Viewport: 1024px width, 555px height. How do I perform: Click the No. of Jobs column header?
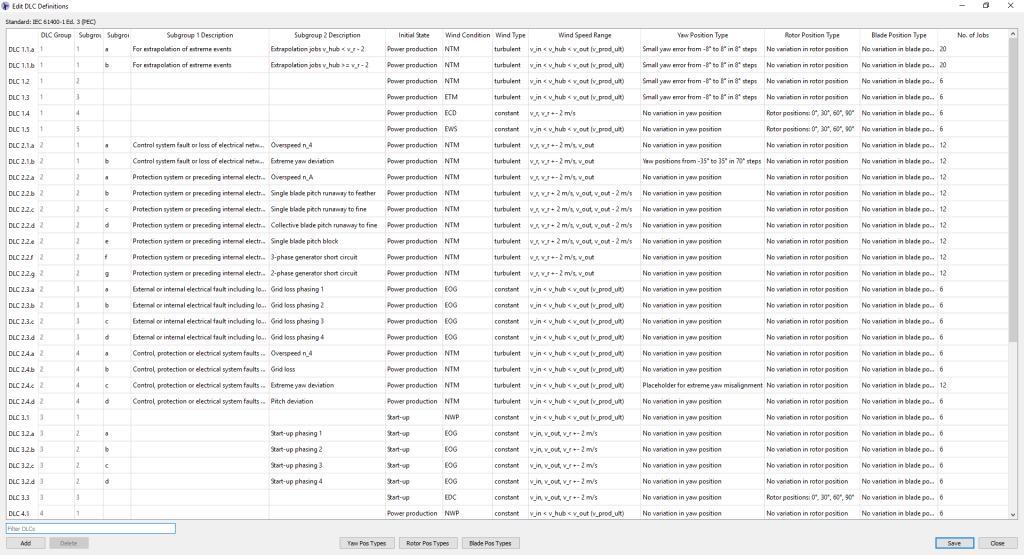[971, 35]
